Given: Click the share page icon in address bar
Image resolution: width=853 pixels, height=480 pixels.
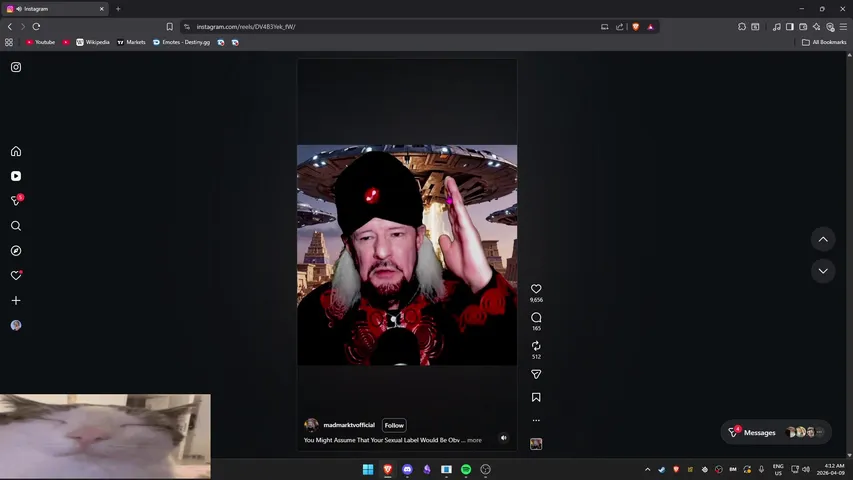Looking at the screenshot, I should coord(620,27).
